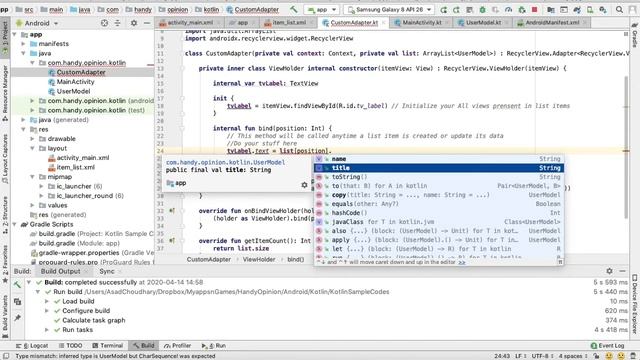Image resolution: width=640 pixels, height=360 pixels.
Task: Open Project panel gear settings
Action: pos(134,23)
